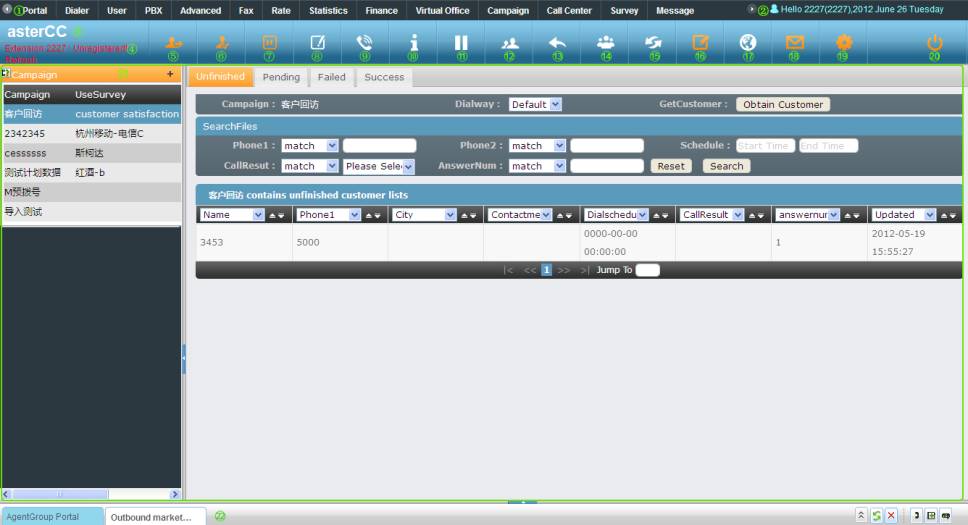Switch to the Pending tab
Screen dimensions: 968x525
click(x=281, y=77)
